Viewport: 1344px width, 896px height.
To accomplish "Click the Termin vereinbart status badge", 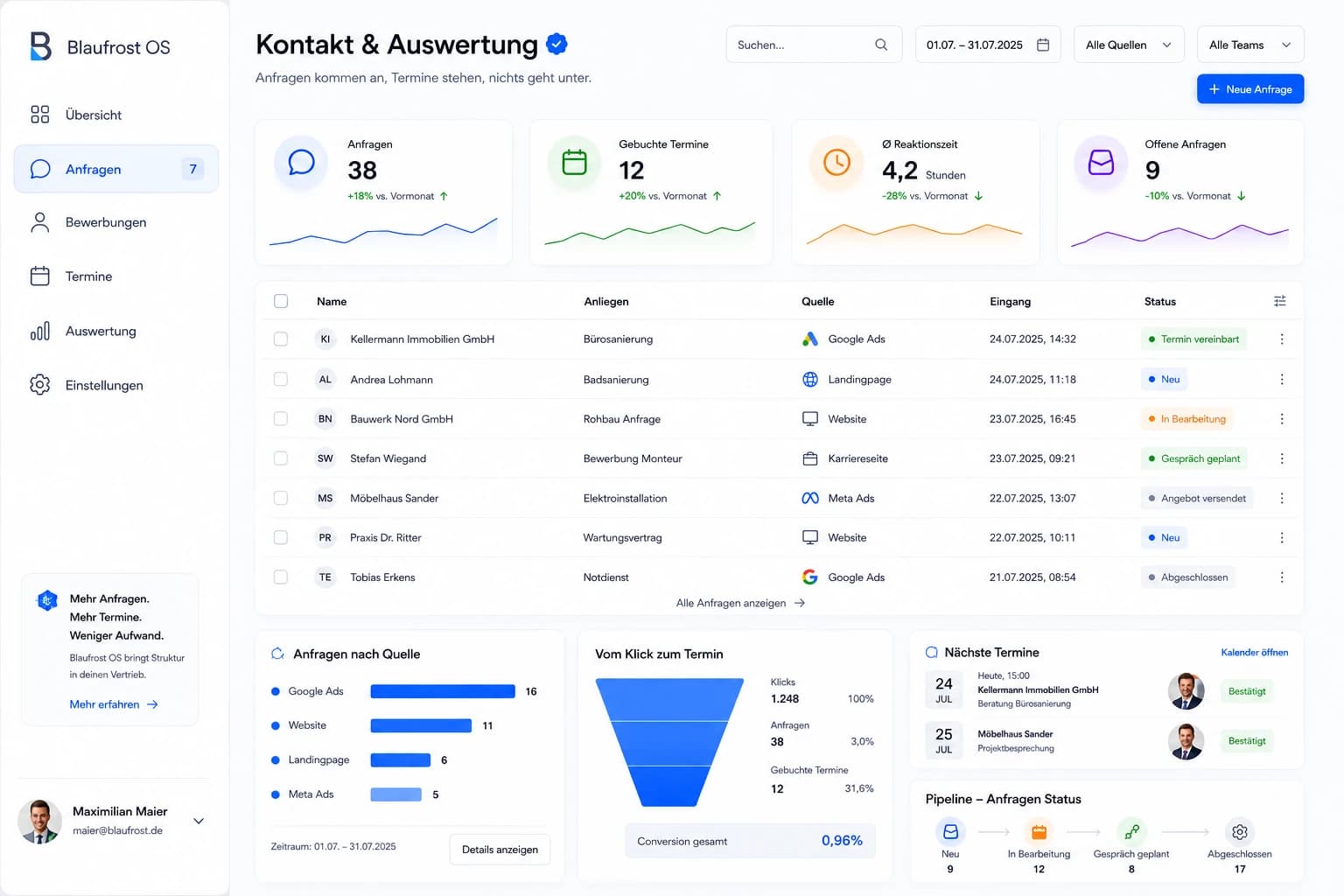I will pos(1193,339).
